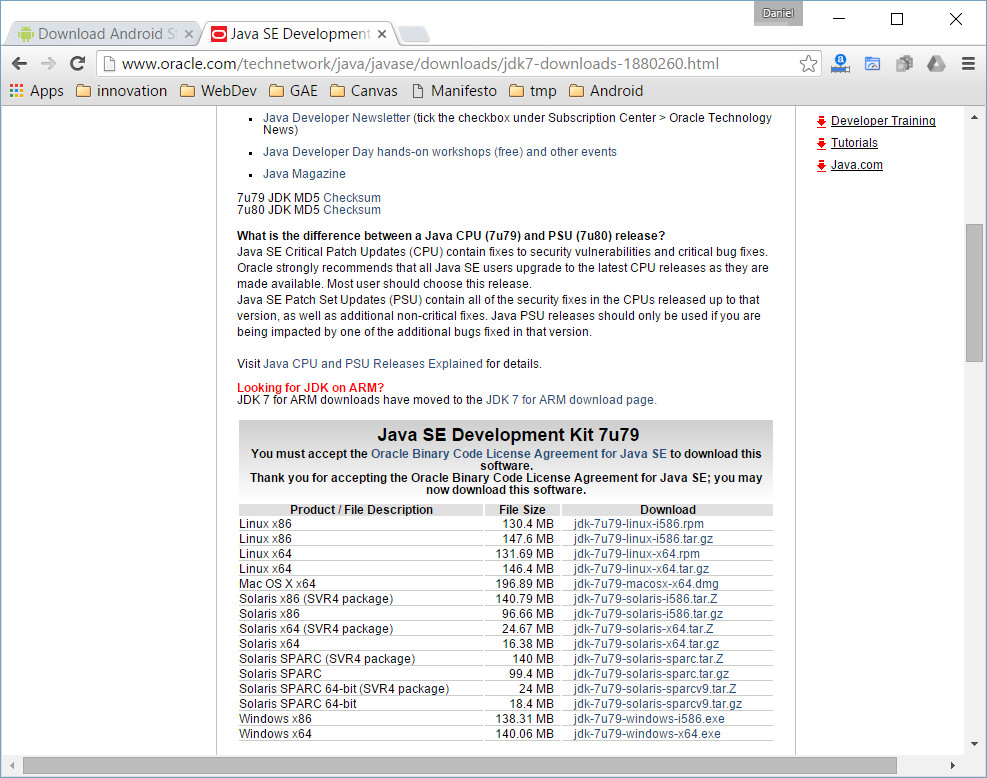Download jdk-7u79-solaris-i586.tar.Z
Viewport: 987px width, 778px height.
click(645, 599)
